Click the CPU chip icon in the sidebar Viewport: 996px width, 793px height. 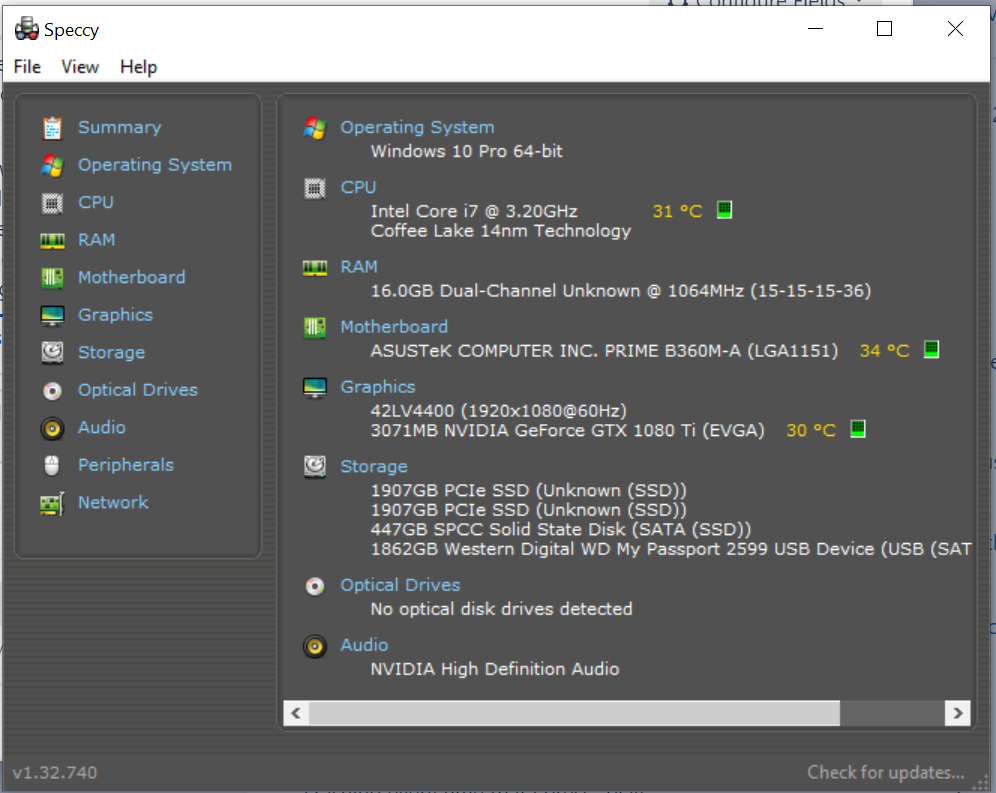click(52, 203)
